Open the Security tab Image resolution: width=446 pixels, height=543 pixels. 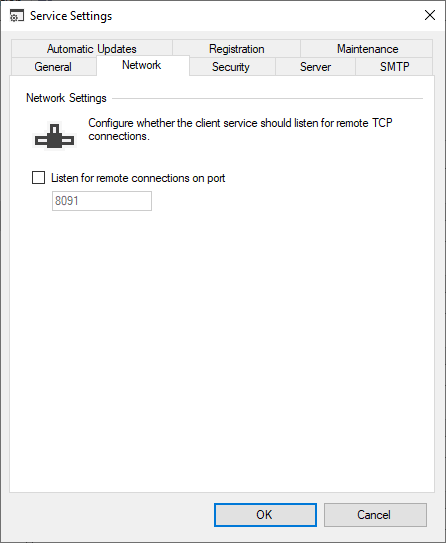pyautogui.click(x=231, y=66)
